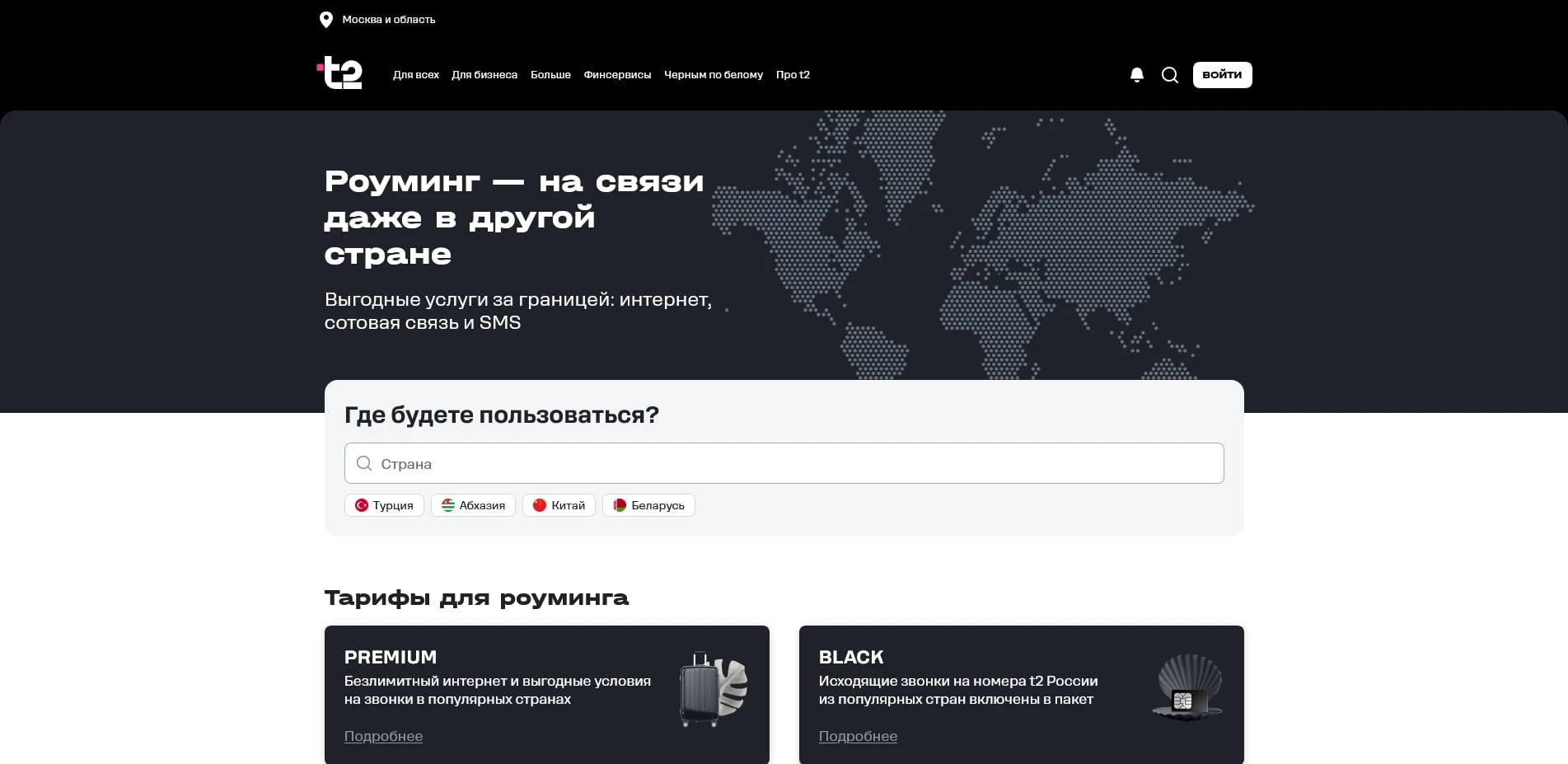
Task: Select the Турция country chip
Action: point(384,505)
